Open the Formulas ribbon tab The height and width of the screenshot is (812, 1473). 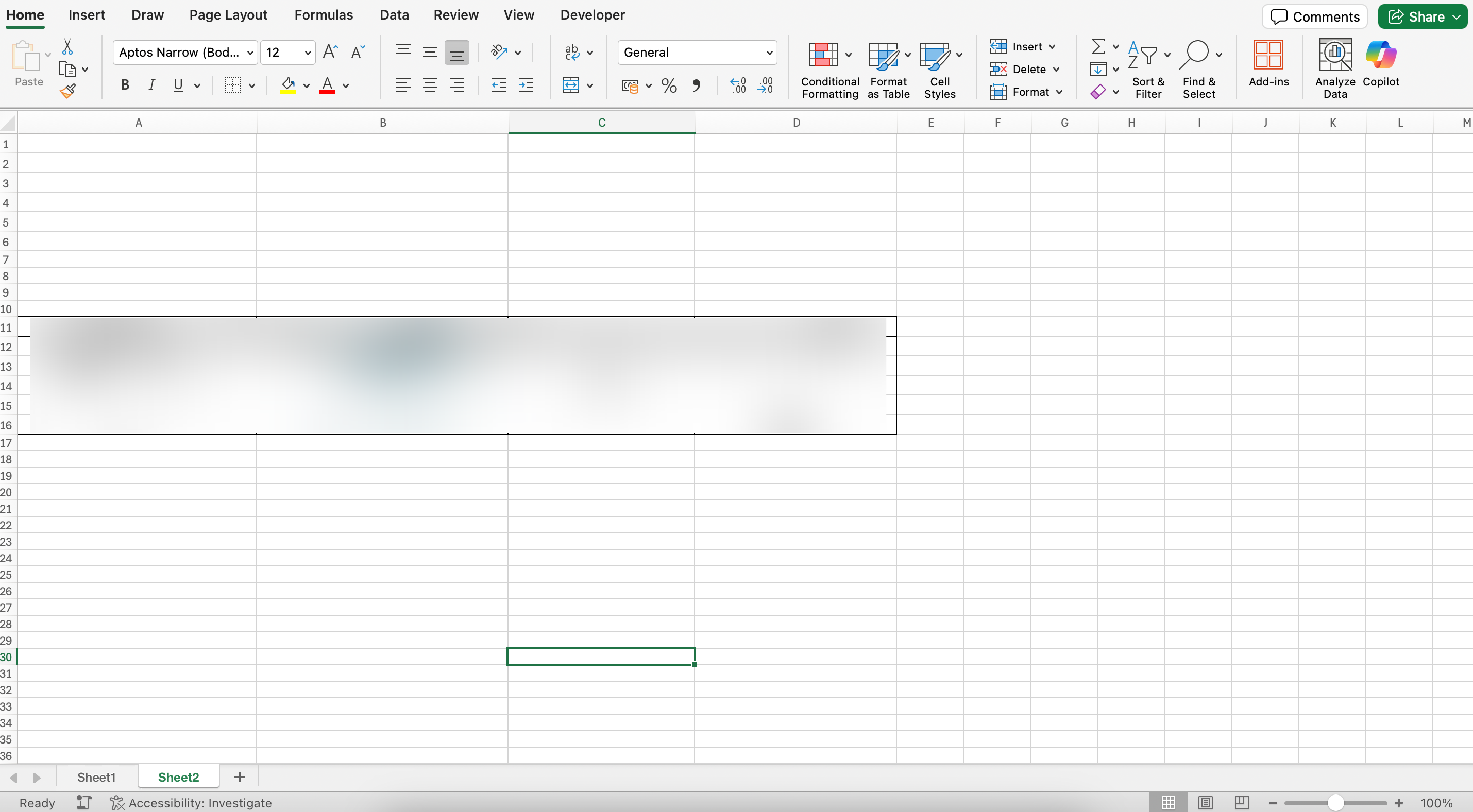pos(324,15)
